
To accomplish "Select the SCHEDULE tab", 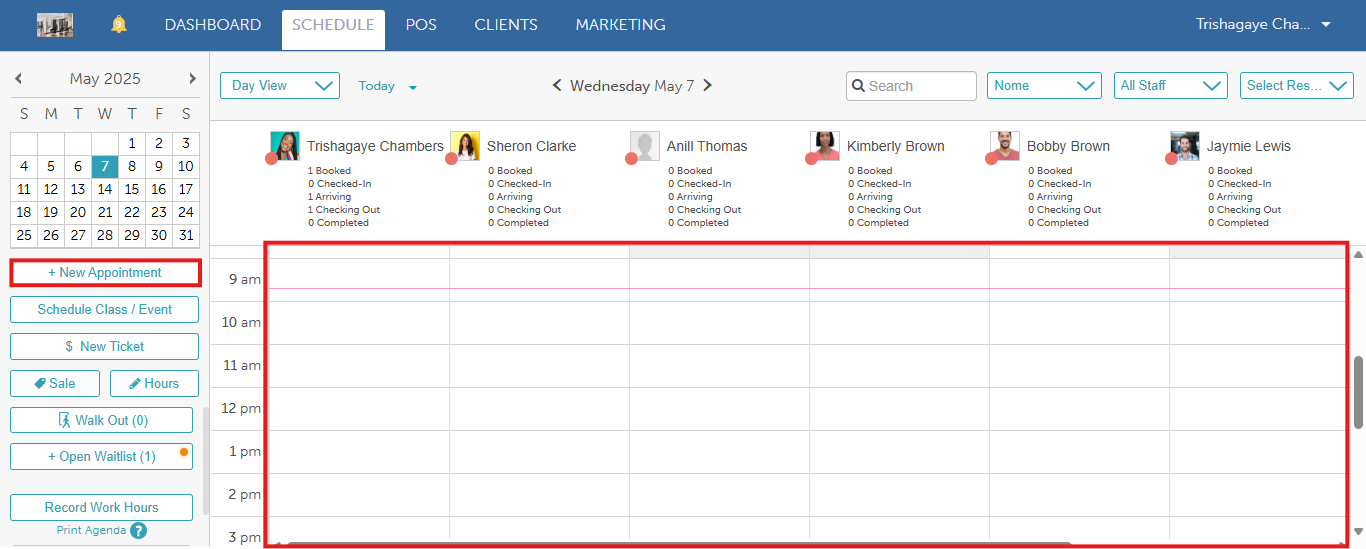I will pos(333,29).
